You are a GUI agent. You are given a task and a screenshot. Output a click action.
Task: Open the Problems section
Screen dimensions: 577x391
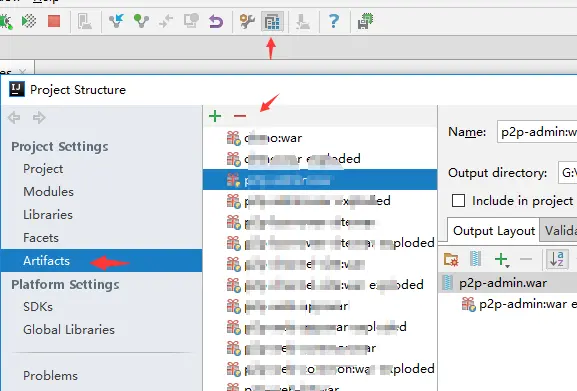click(50, 376)
